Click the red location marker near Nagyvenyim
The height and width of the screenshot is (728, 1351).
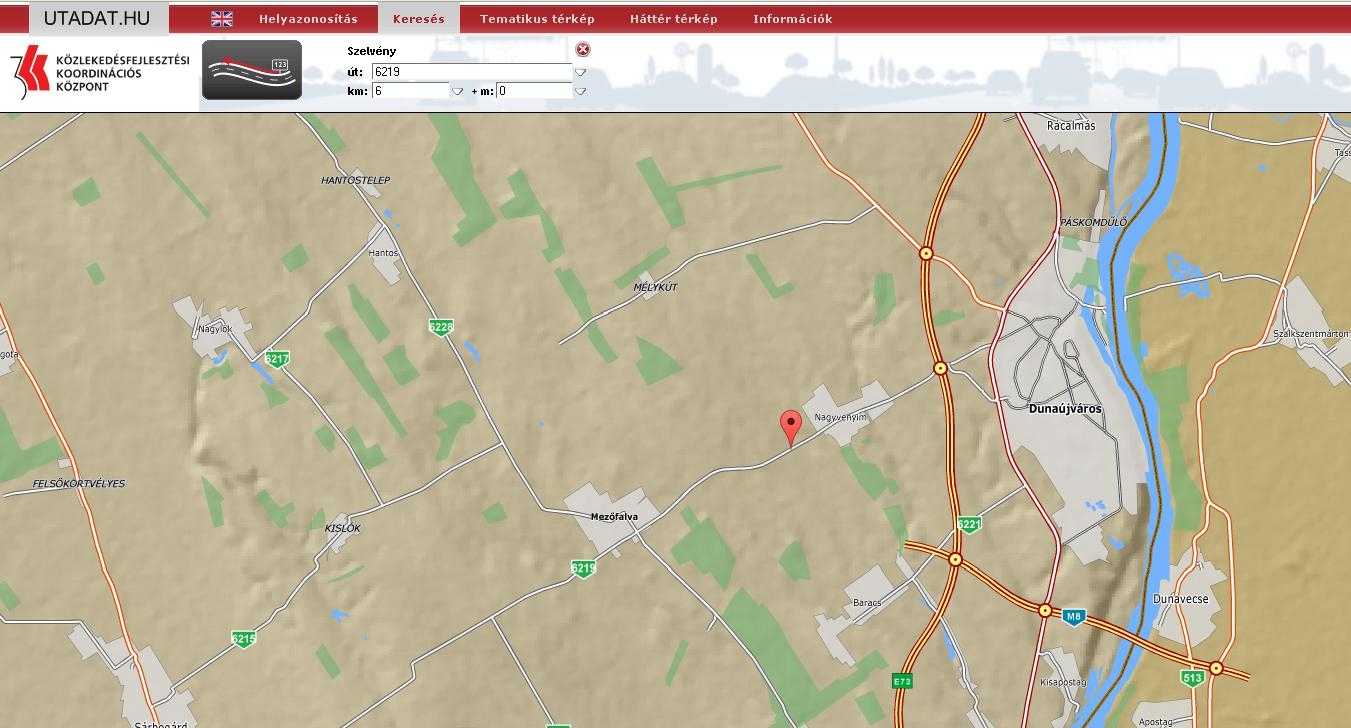pos(790,426)
